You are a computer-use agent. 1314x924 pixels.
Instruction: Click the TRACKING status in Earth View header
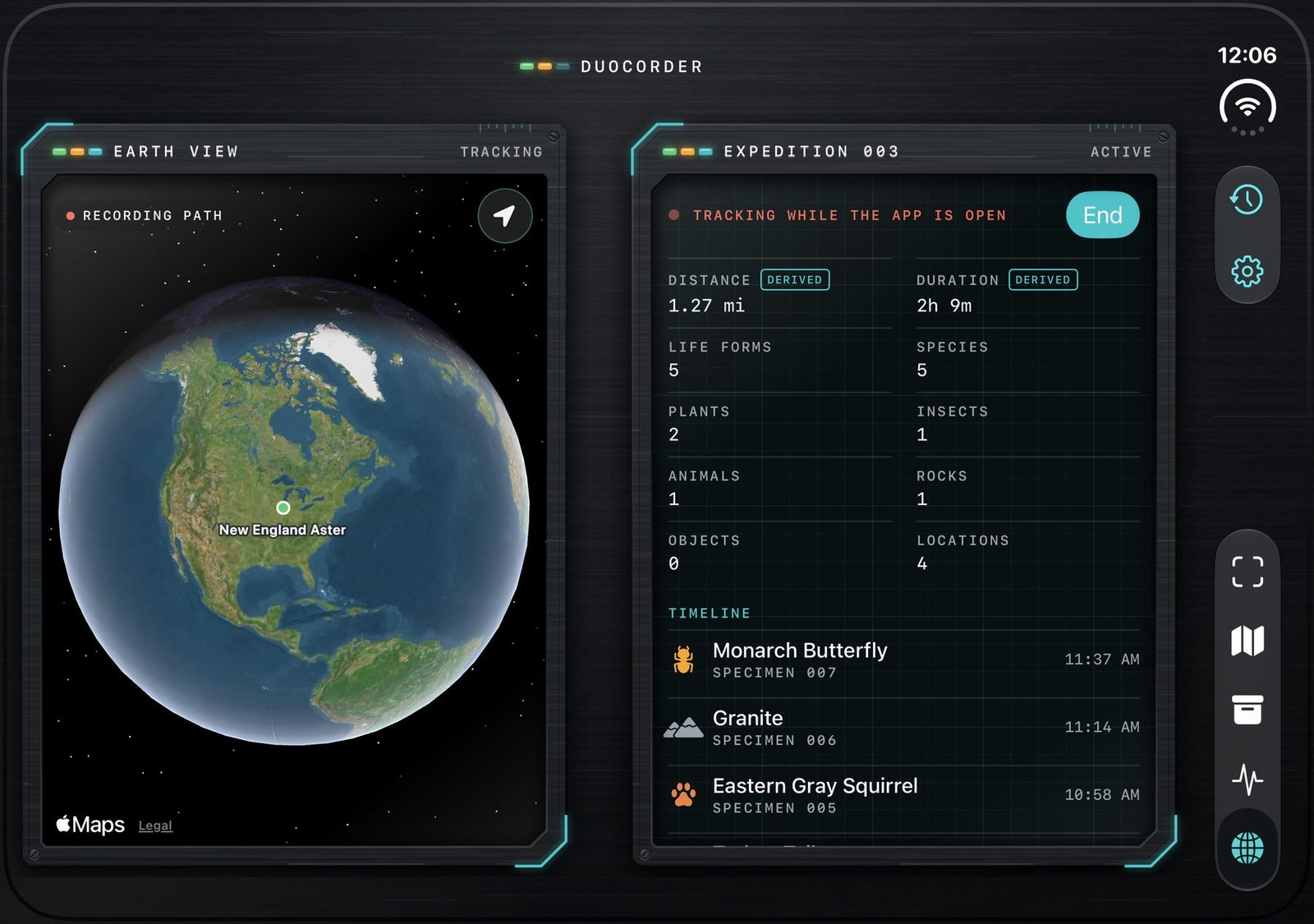pyautogui.click(x=501, y=152)
